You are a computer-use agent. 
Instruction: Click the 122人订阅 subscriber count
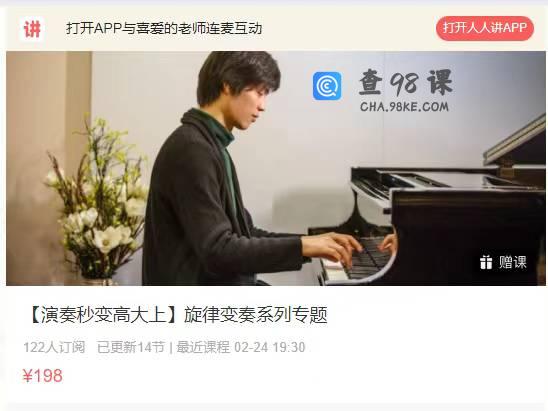coord(54,347)
